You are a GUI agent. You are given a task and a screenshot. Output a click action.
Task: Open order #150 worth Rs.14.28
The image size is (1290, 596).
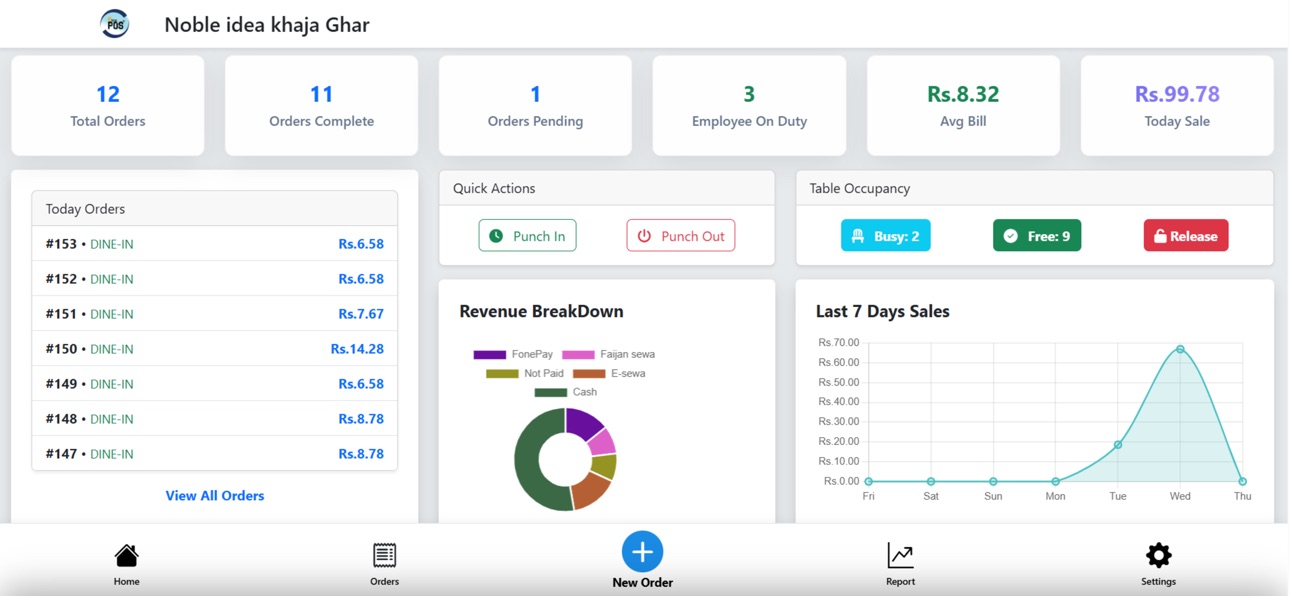(x=215, y=348)
